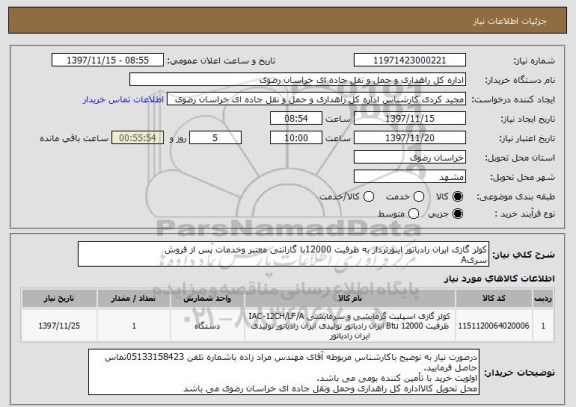
Task: Click the نوع فرآیند خرید label
Action: tap(525, 214)
